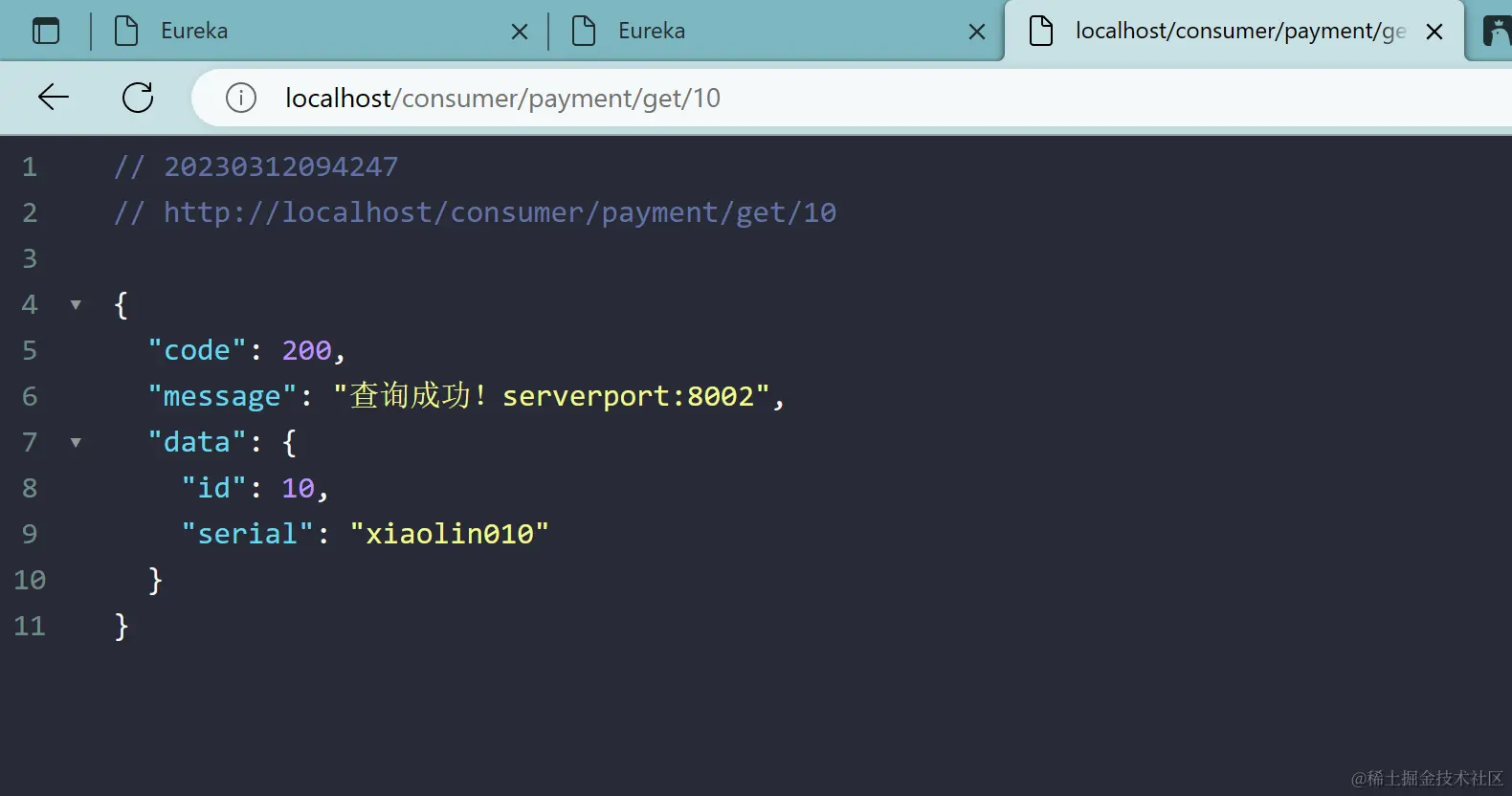Reload the page with the refresh icon
This screenshot has height=796, width=1512.
[138, 97]
